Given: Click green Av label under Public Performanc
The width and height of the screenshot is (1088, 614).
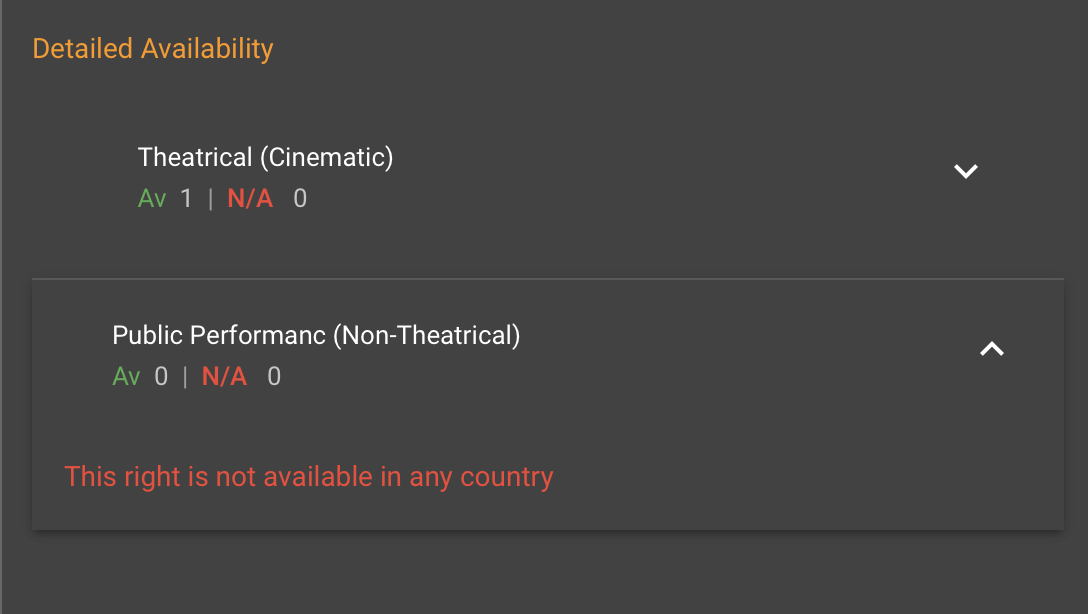Looking at the screenshot, I should pos(126,377).
